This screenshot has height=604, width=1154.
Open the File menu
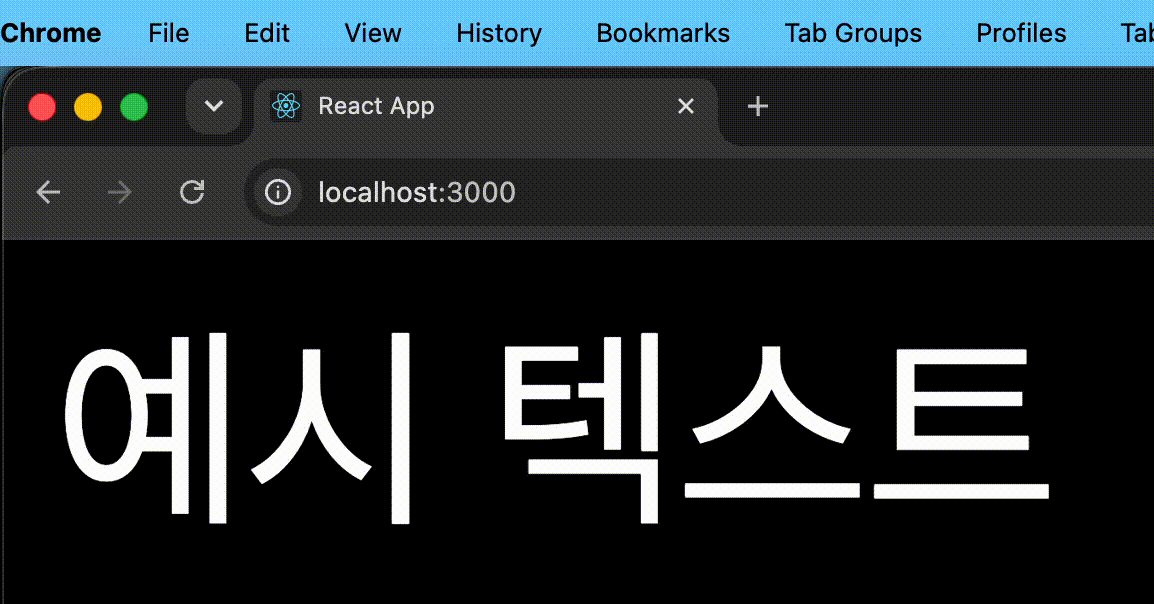coord(169,33)
